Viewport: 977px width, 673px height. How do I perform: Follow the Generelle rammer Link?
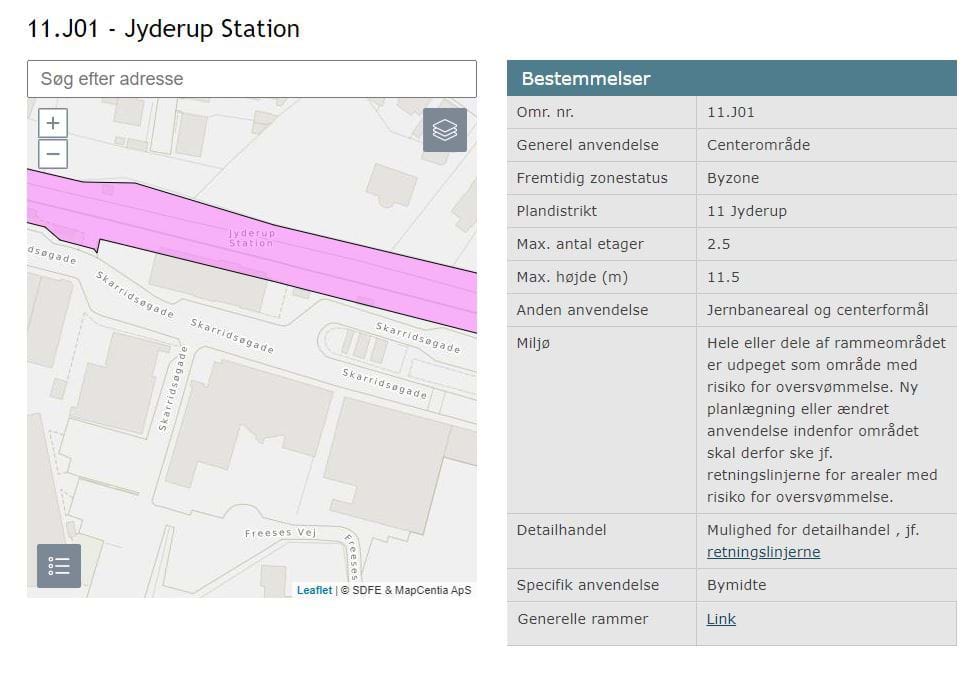[721, 619]
